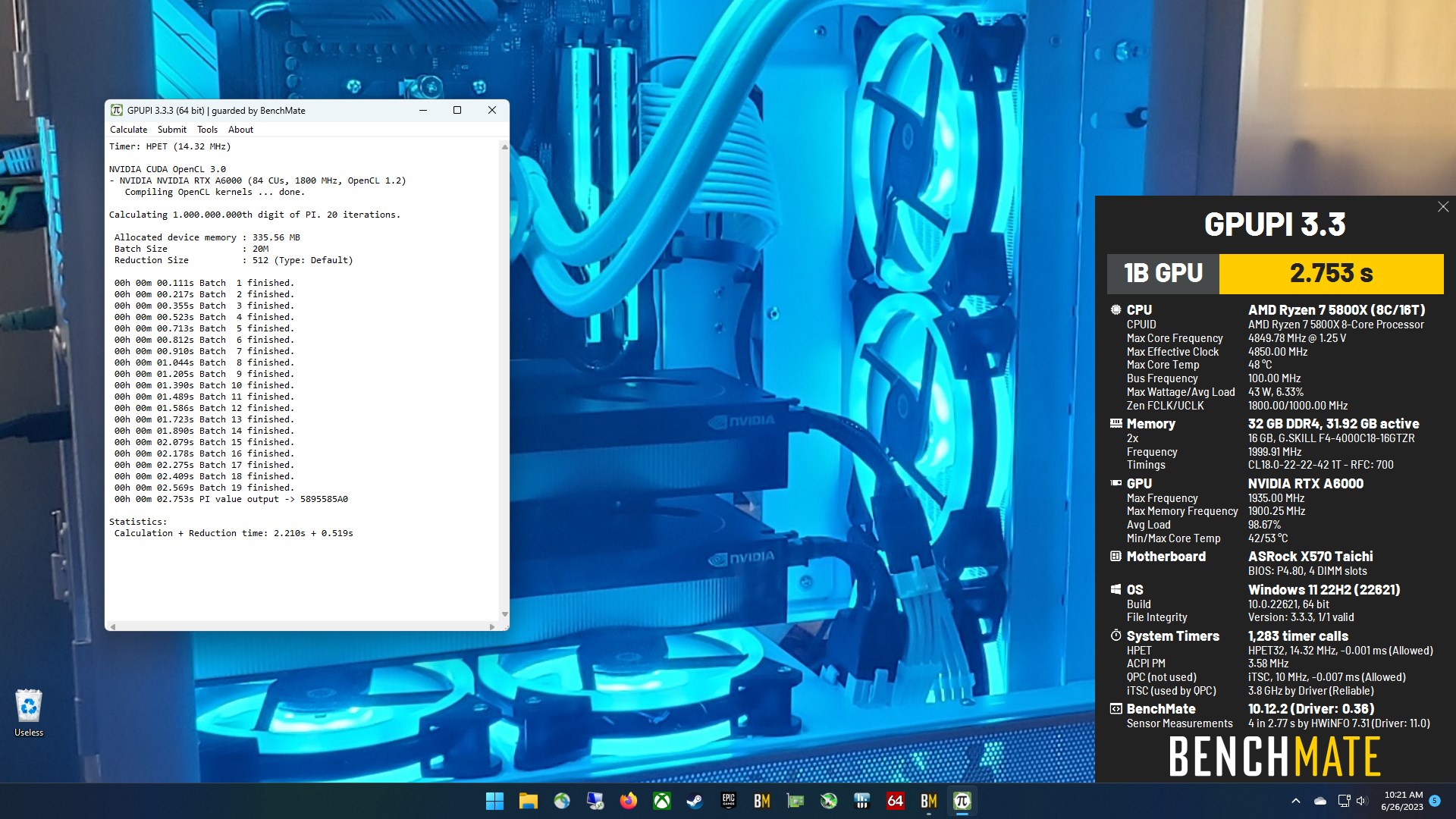Click the GPU section icon in BenchMate panel
The height and width of the screenshot is (819, 1456).
coord(1116,483)
